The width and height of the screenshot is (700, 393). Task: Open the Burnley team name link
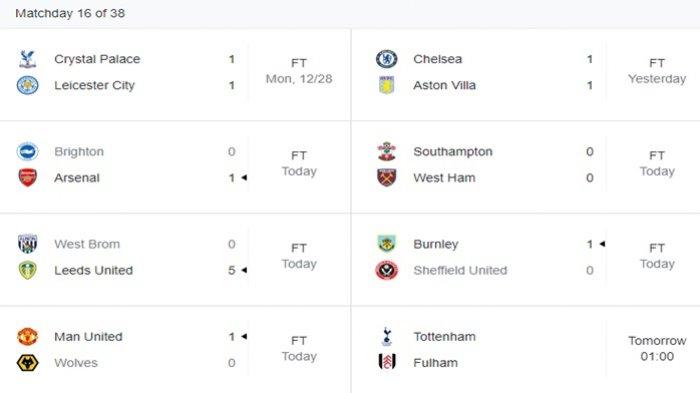tap(436, 244)
